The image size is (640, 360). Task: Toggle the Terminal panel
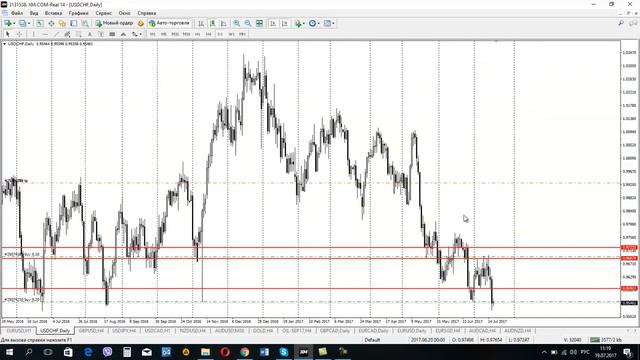[73, 23]
